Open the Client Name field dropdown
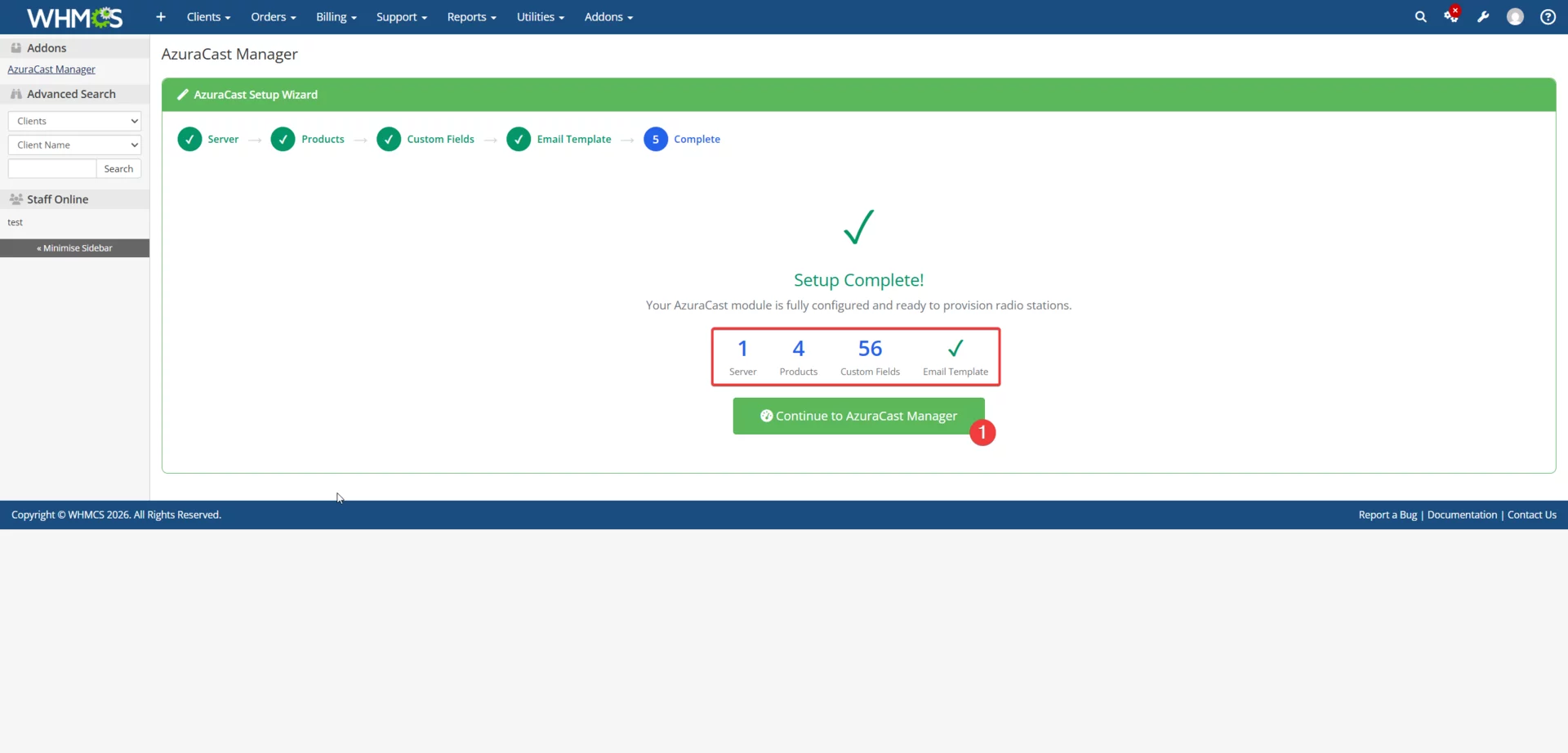Viewport: 1568px width, 753px height. (x=74, y=145)
